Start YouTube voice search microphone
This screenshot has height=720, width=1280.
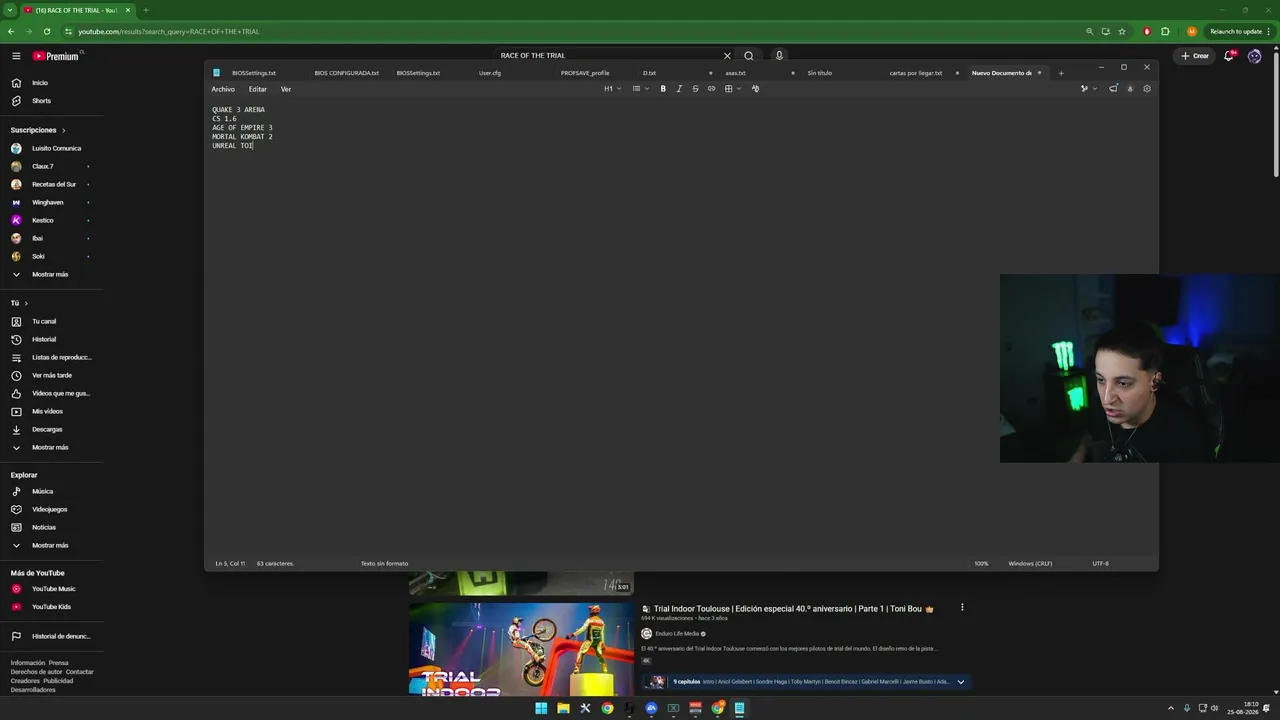click(779, 56)
